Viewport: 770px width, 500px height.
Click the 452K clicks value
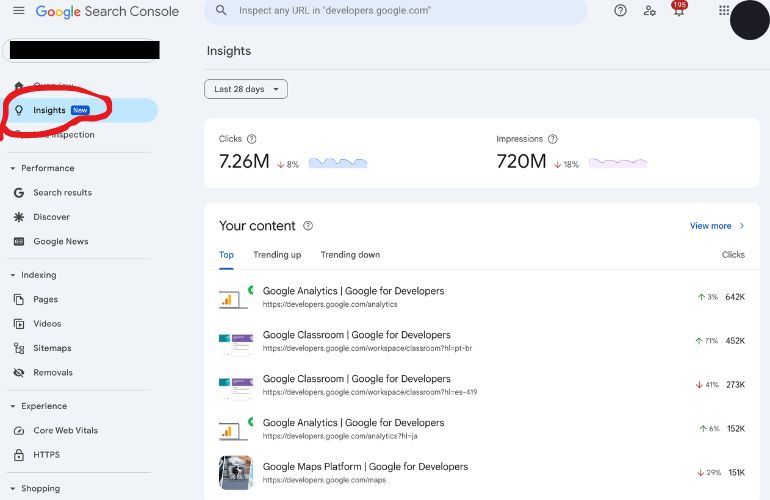[735, 341]
